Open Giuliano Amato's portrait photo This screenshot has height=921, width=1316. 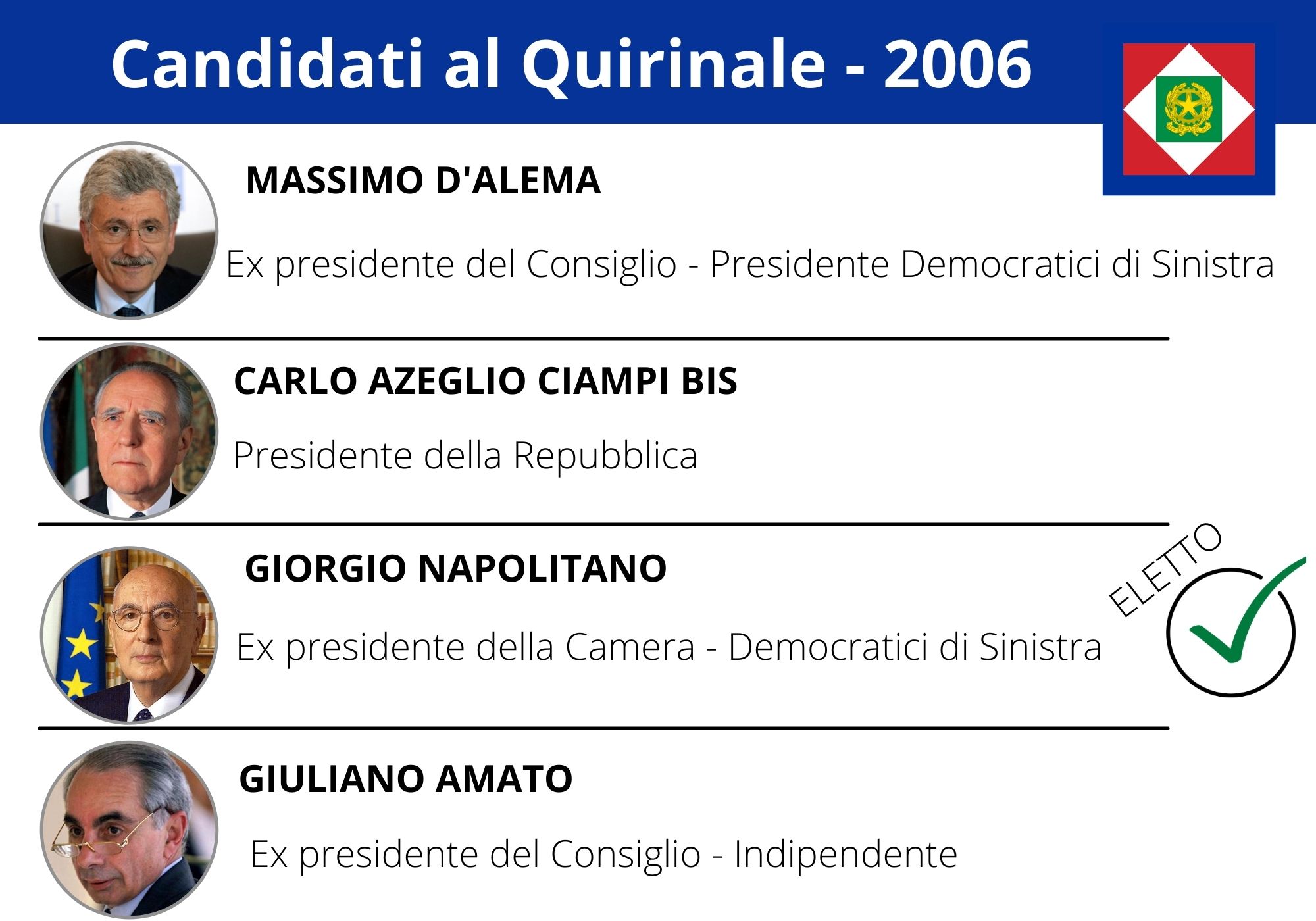(129, 830)
